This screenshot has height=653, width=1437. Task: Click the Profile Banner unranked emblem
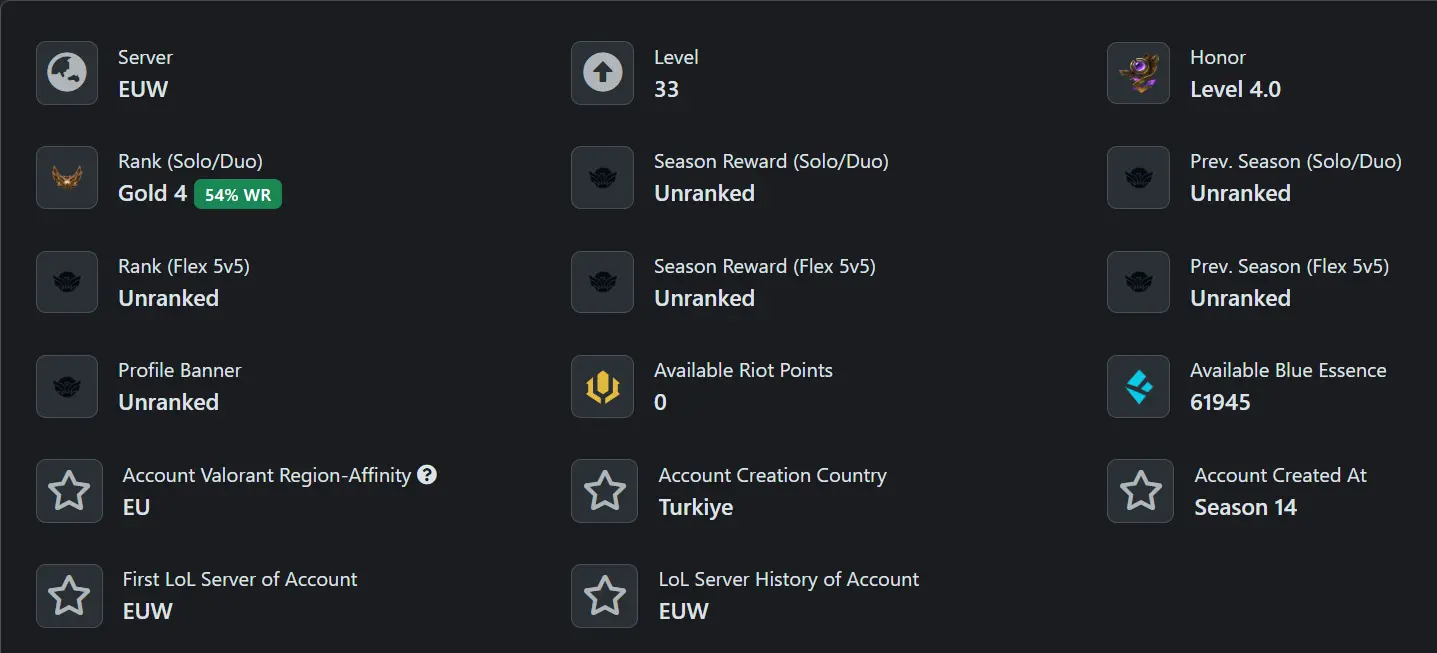pos(67,386)
